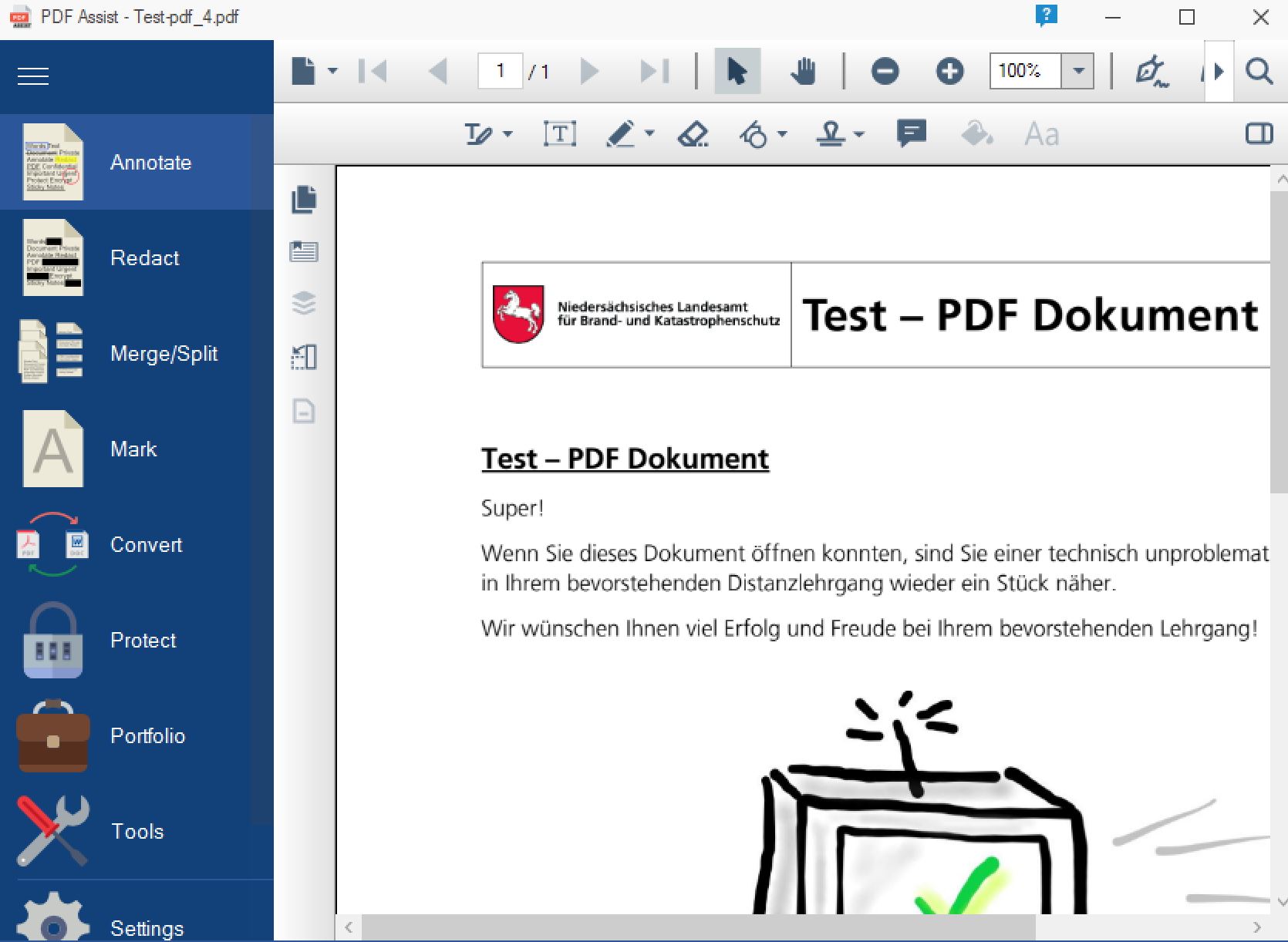Show the bookmarks panel
The height and width of the screenshot is (942, 1288).
304,251
